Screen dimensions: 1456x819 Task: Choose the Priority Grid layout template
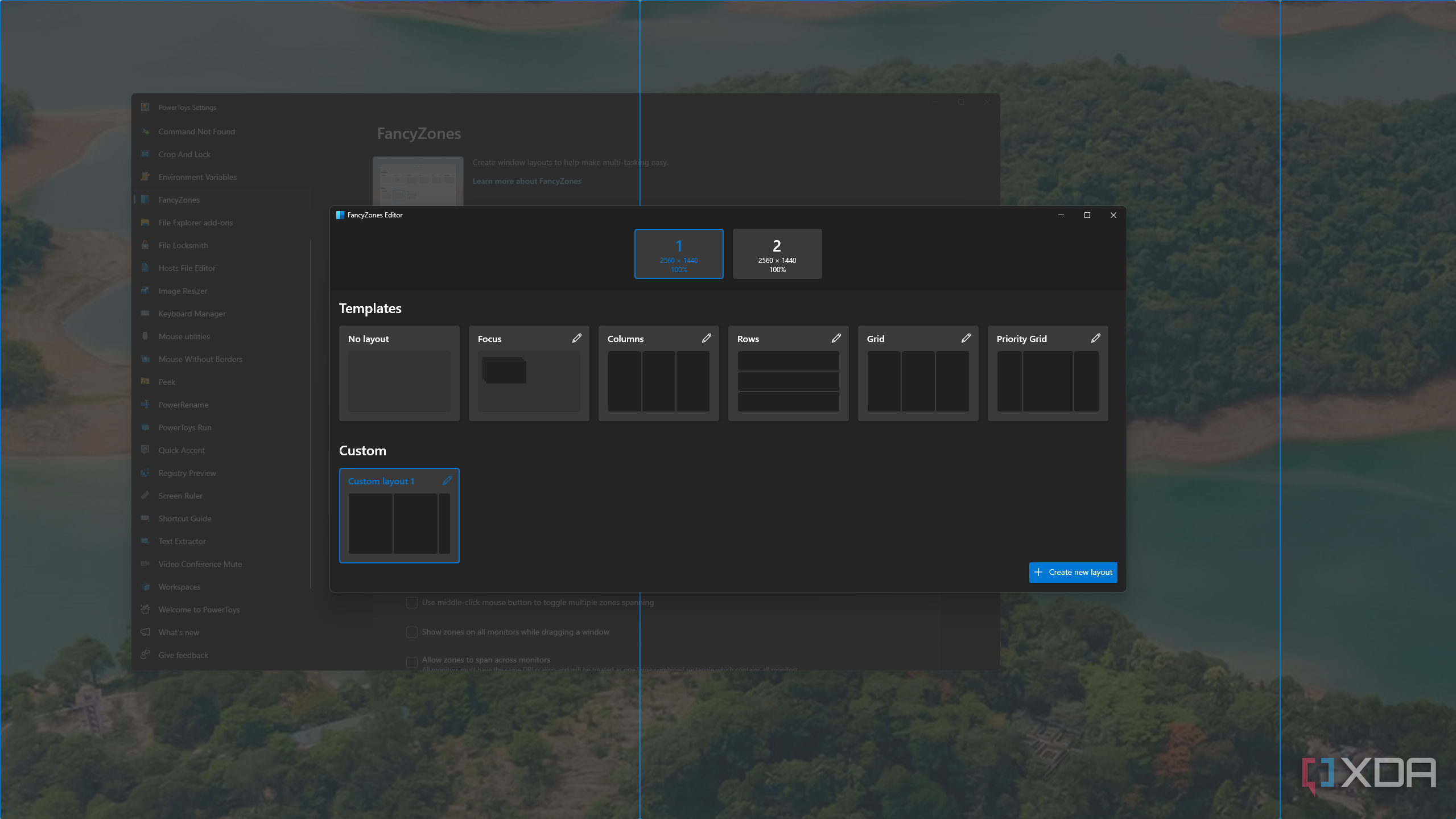coord(1047,373)
